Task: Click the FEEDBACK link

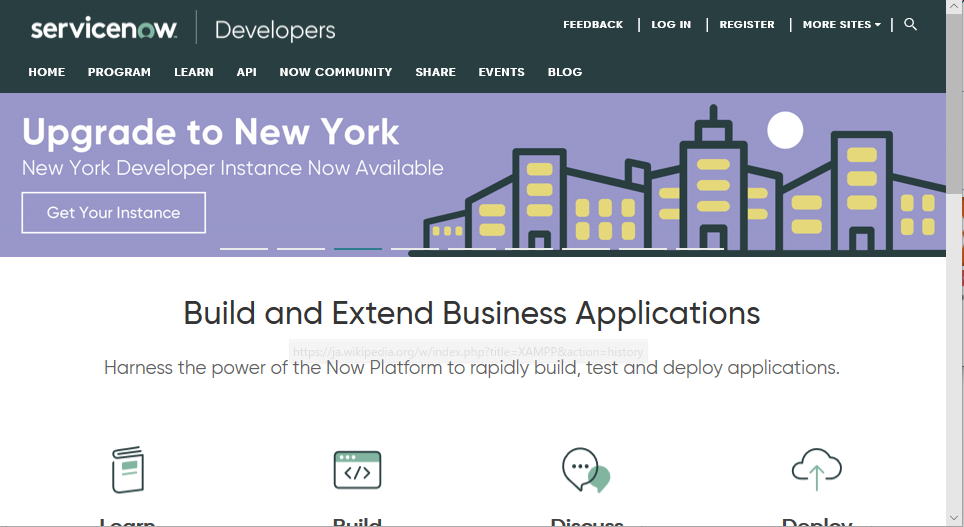Action: pyautogui.click(x=593, y=25)
